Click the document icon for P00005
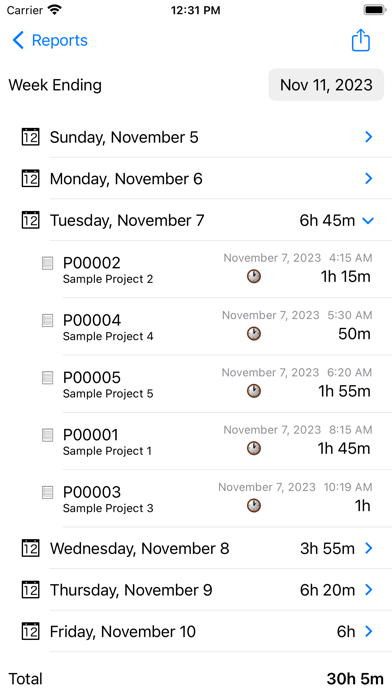The image size is (392, 696). 48,377
